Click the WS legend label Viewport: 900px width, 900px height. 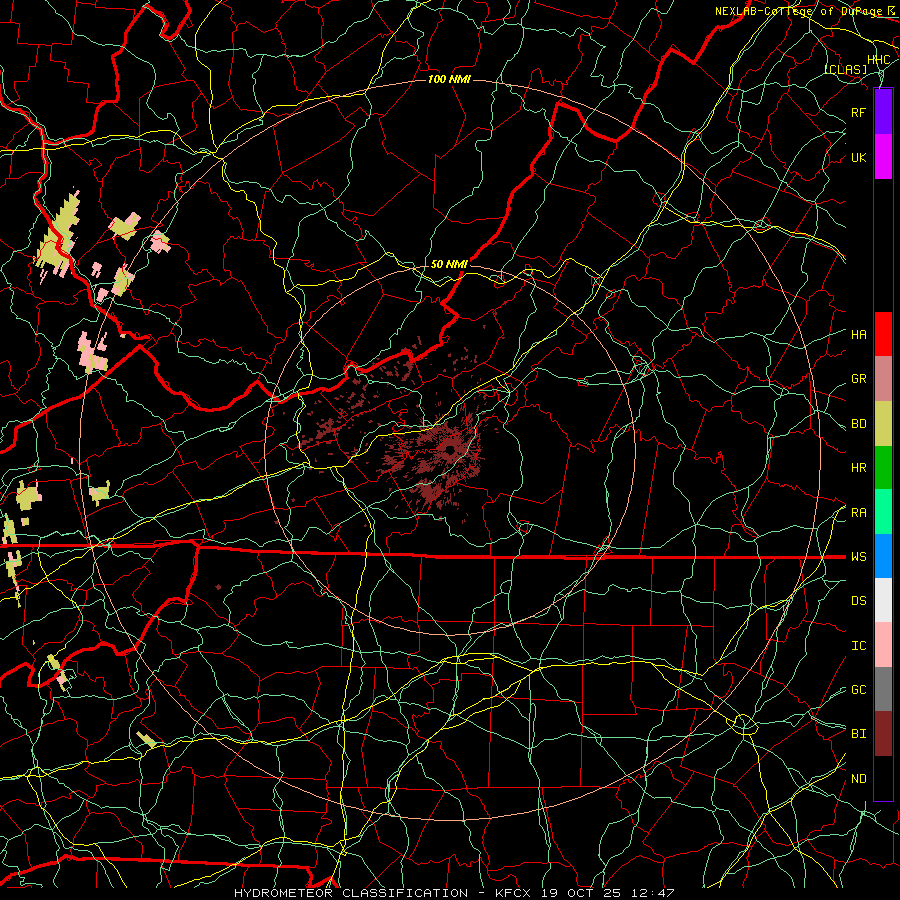pyautogui.click(x=859, y=557)
